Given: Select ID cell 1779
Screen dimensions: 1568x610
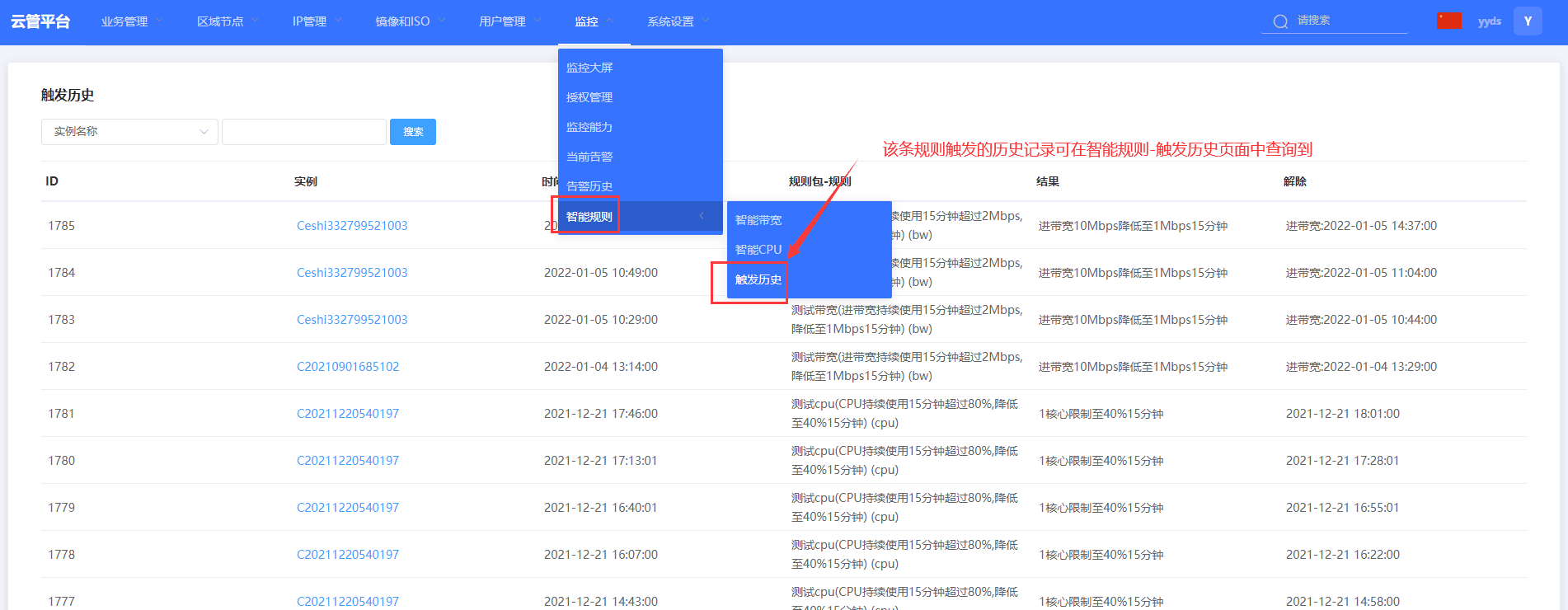Looking at the screenshot, I should pos(62,508).
